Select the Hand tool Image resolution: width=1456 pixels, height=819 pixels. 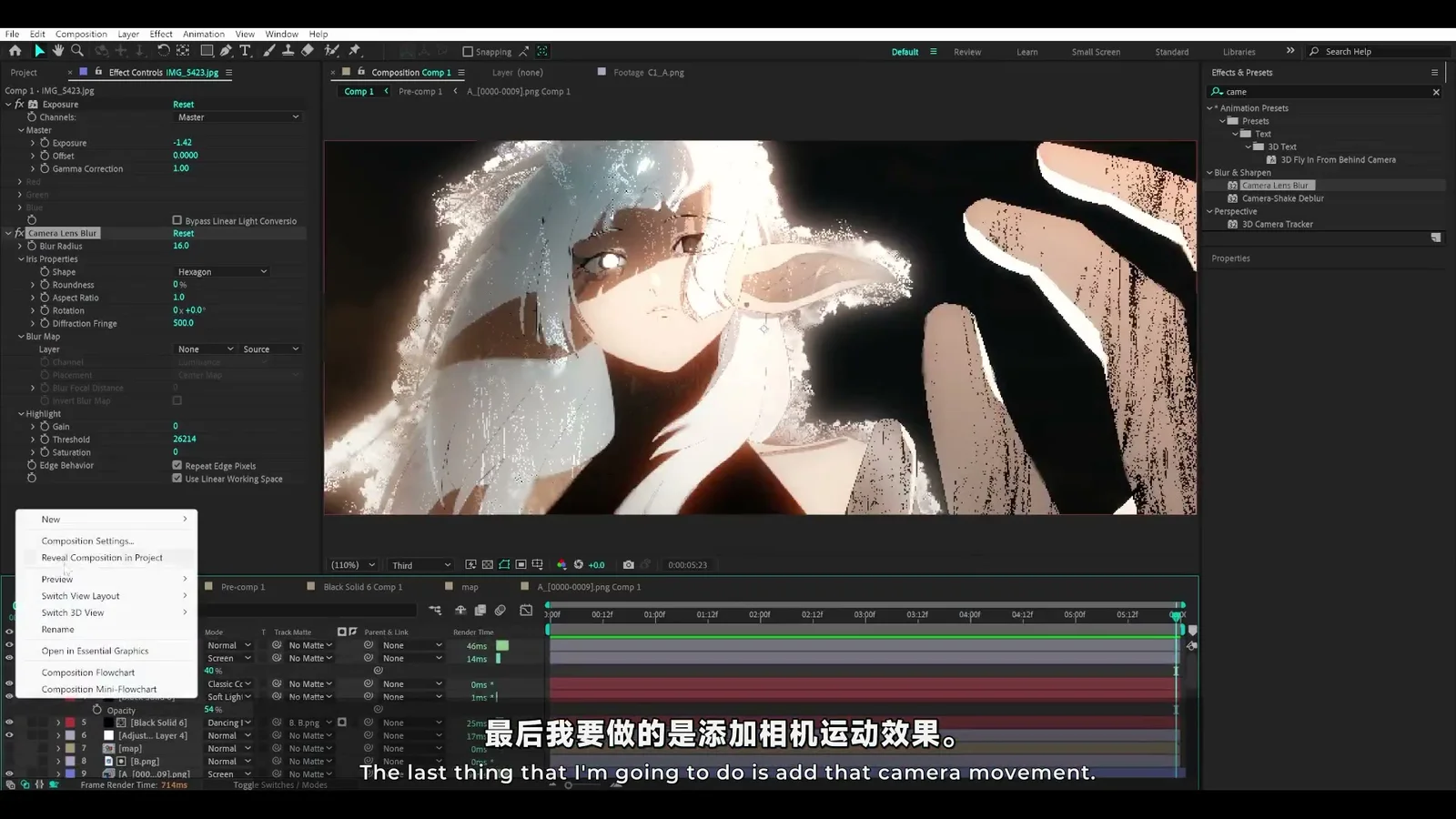tap(58, 51)
